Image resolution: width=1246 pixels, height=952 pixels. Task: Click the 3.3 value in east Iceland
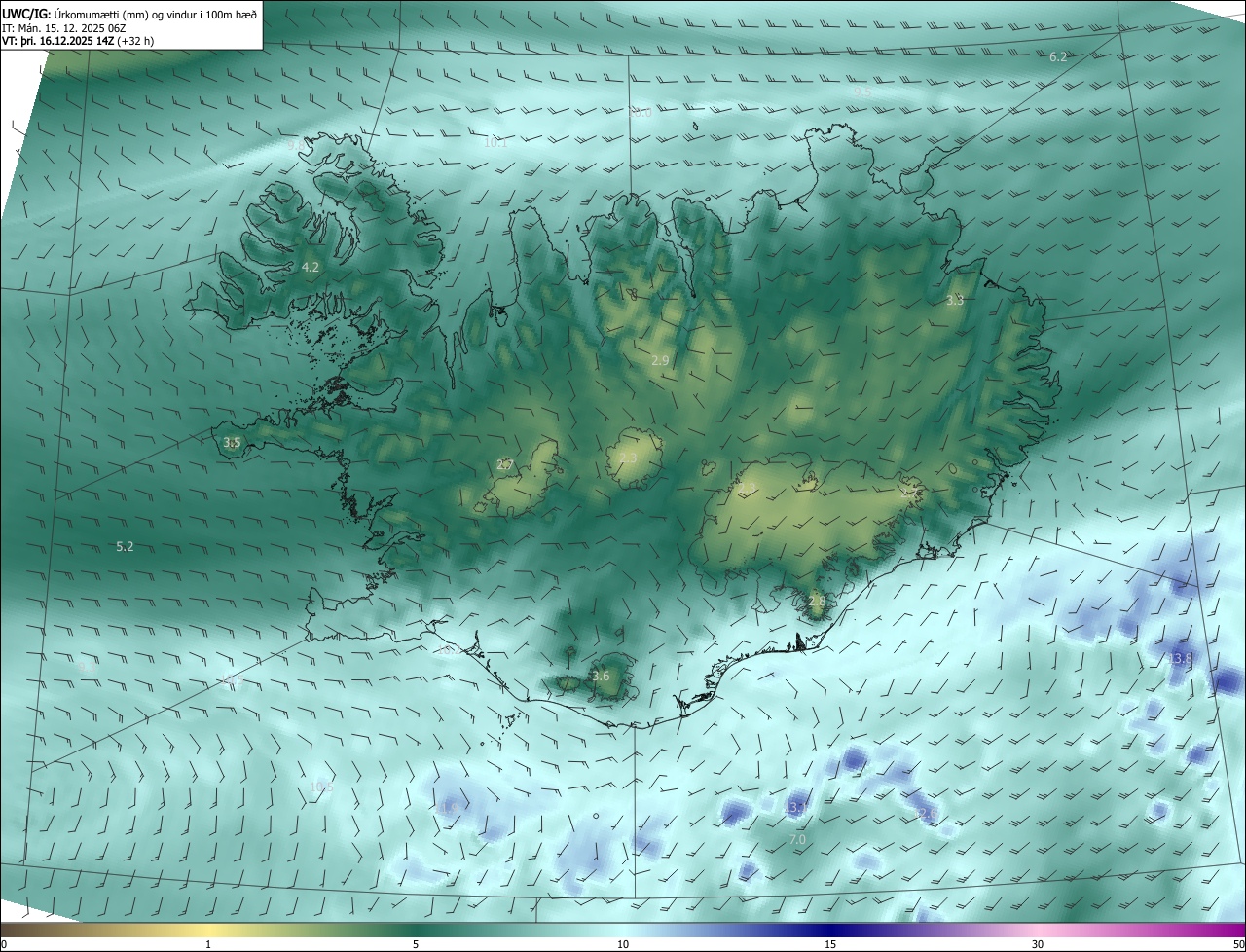(955, 301)
